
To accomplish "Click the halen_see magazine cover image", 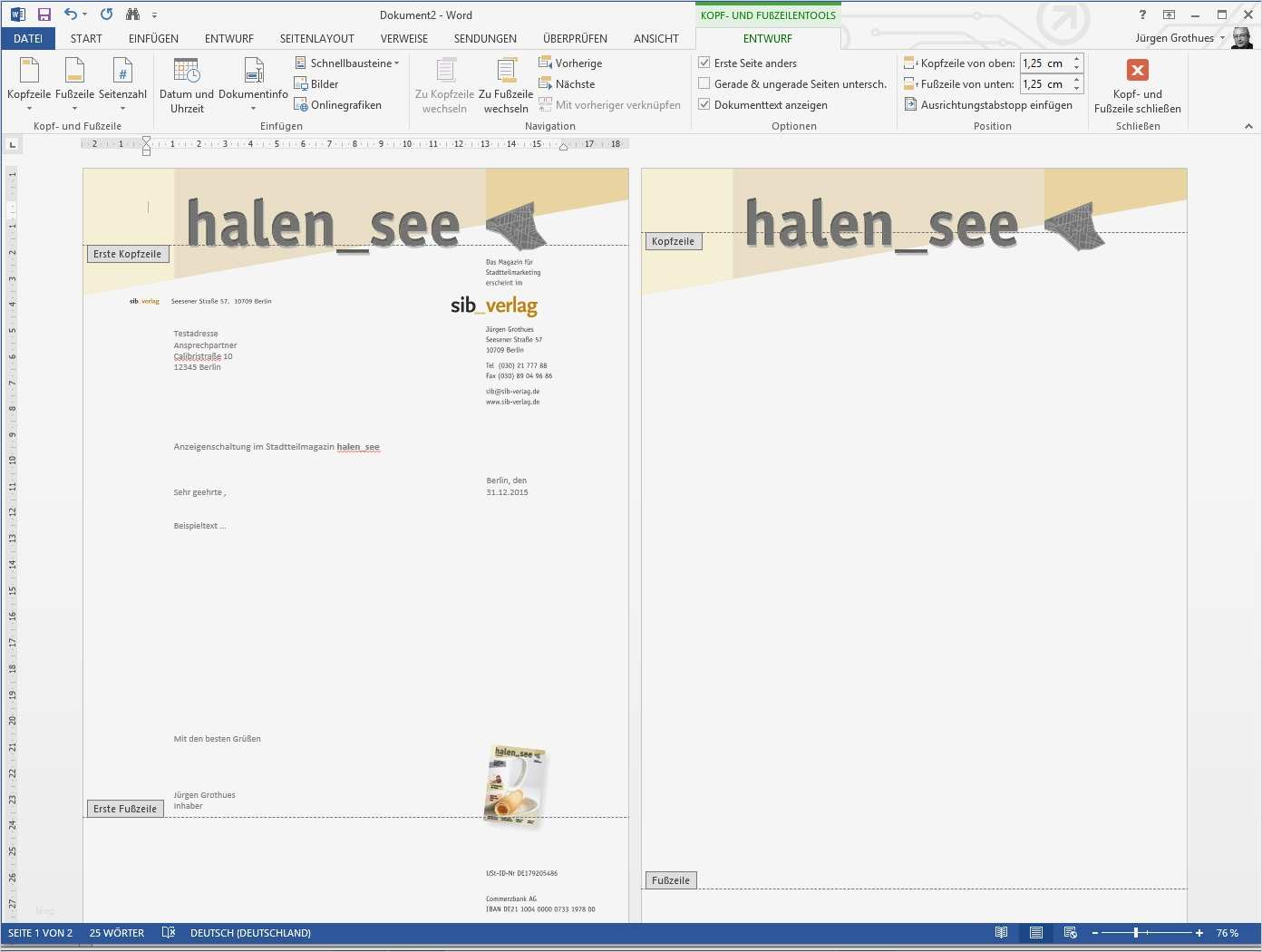I will pyautogui.click(x=515, y=785).
